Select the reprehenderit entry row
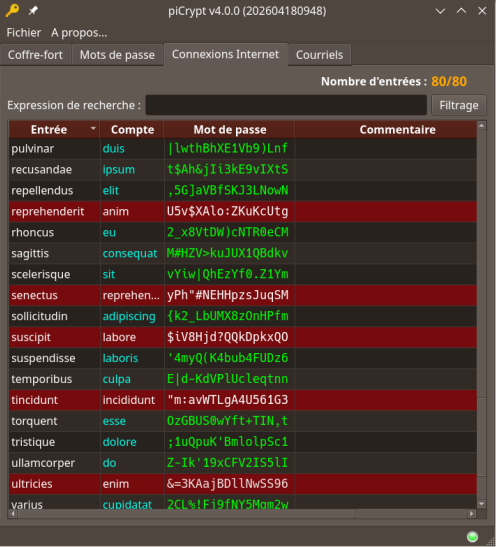 (243, 211)
